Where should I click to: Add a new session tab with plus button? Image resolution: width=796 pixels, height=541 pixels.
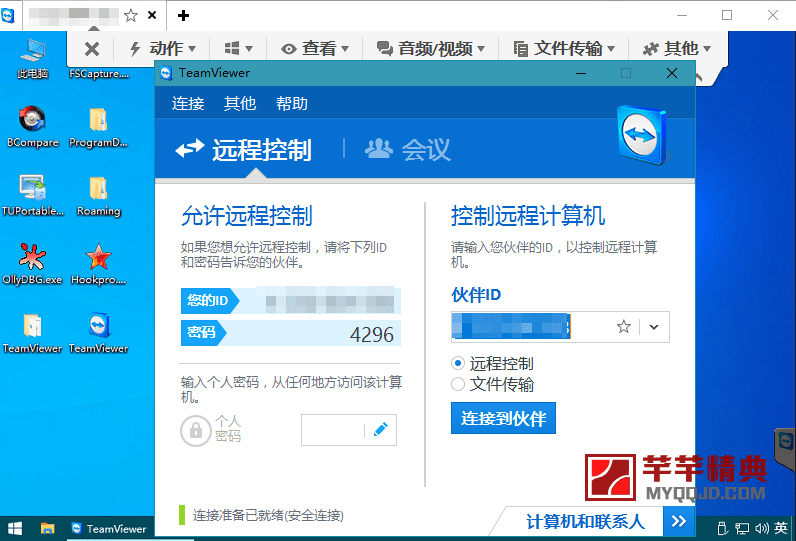[183, 16]
